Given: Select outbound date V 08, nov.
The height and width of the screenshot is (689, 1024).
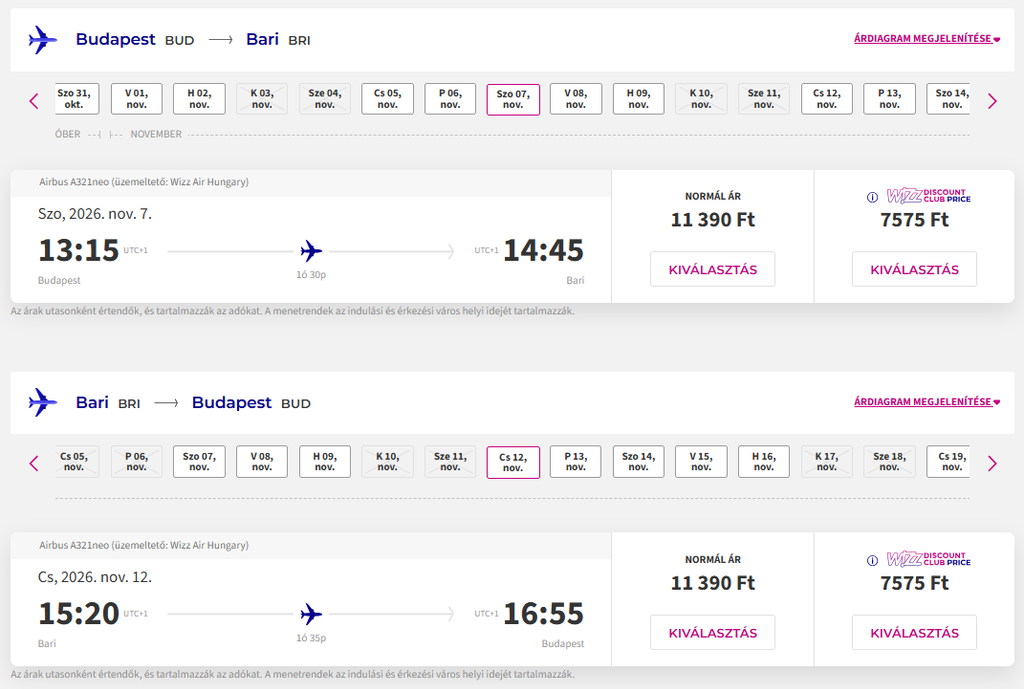Looking at the screenshot, I should click(576, 99).
